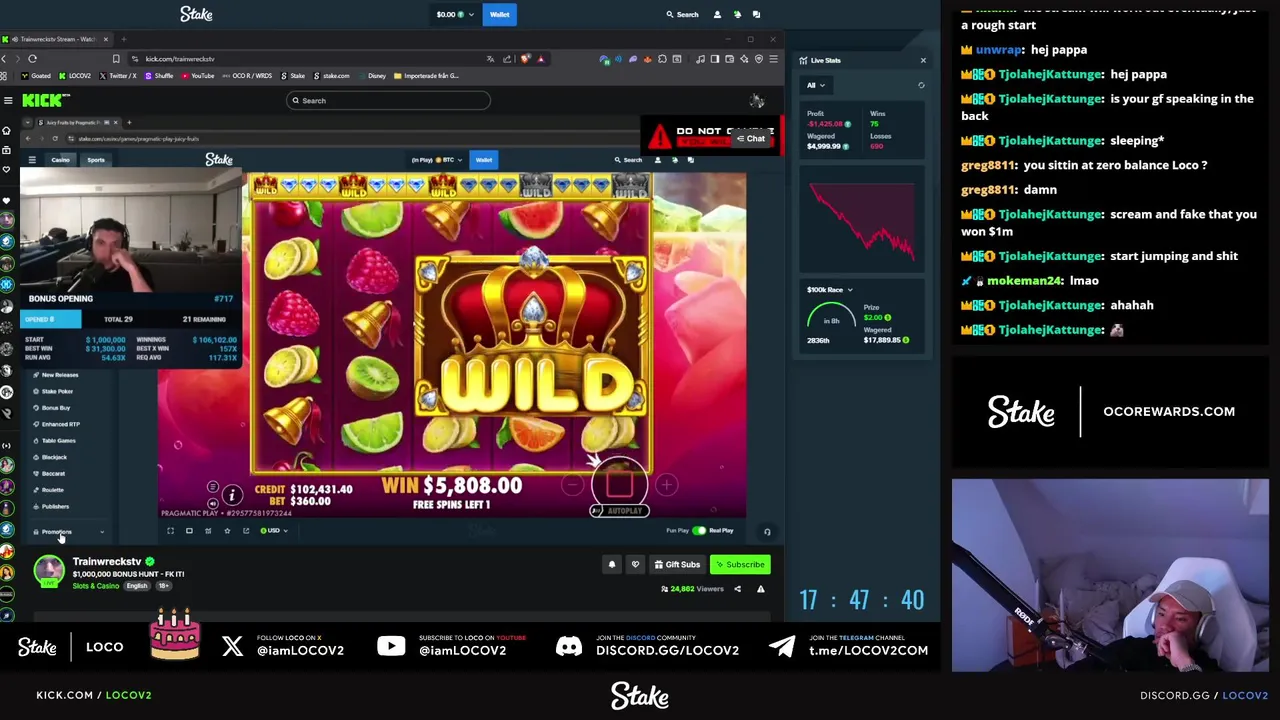Open the outer Stake notifications bell icon
Screen dimensions: 1280x720
click(737, 14)
